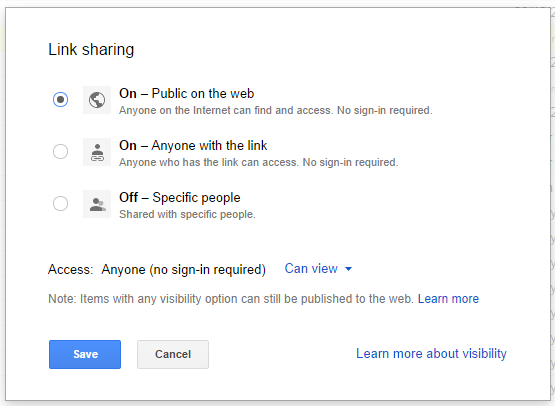Click the Shared with specific people description
555x406 pixels.
pyautogui.click(x=187, y=215)
